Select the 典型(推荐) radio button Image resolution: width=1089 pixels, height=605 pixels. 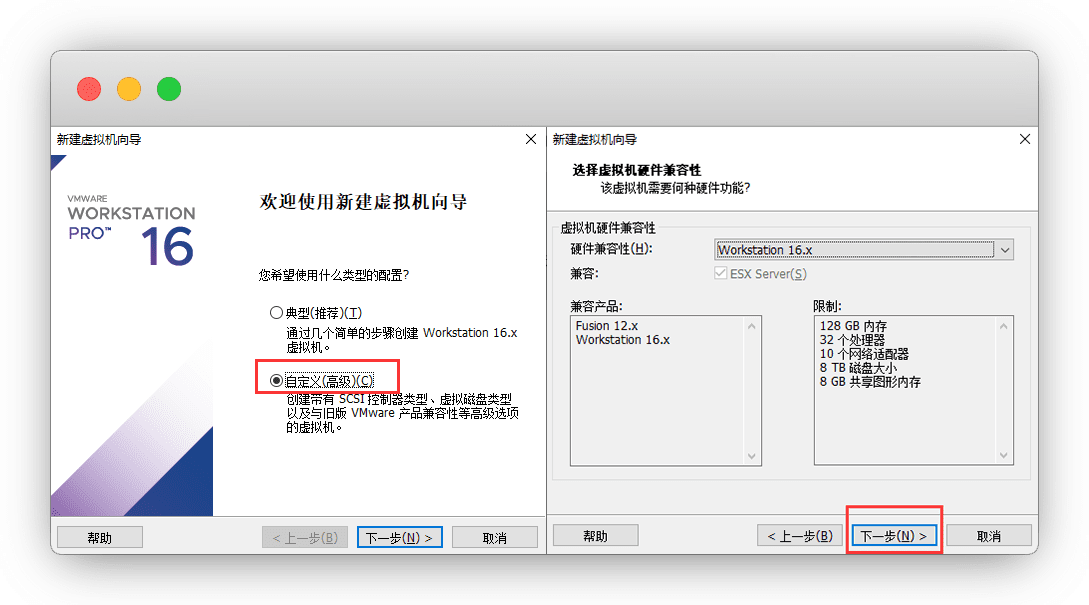coord(277,313)
